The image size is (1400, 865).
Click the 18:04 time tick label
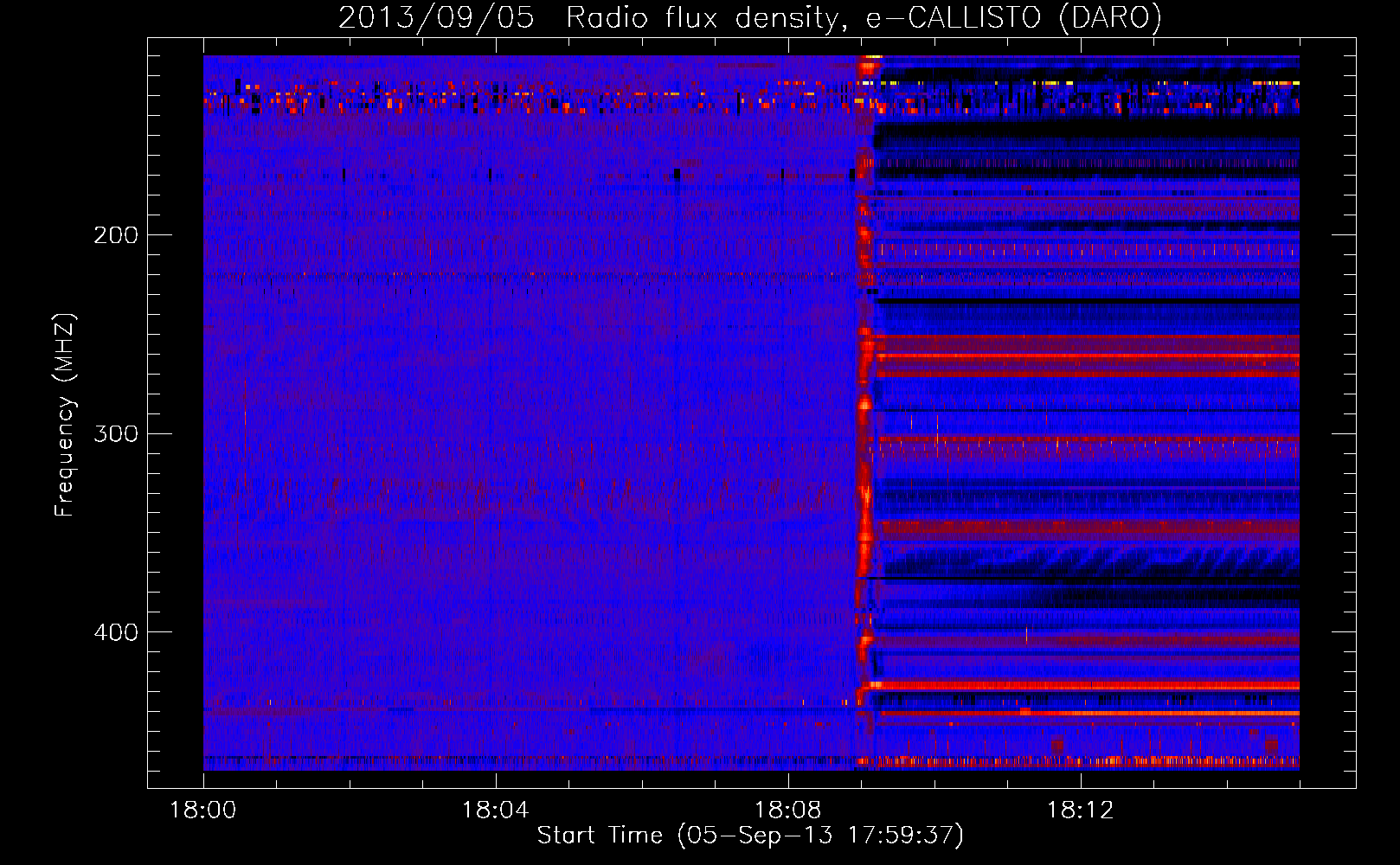[496, 811]
